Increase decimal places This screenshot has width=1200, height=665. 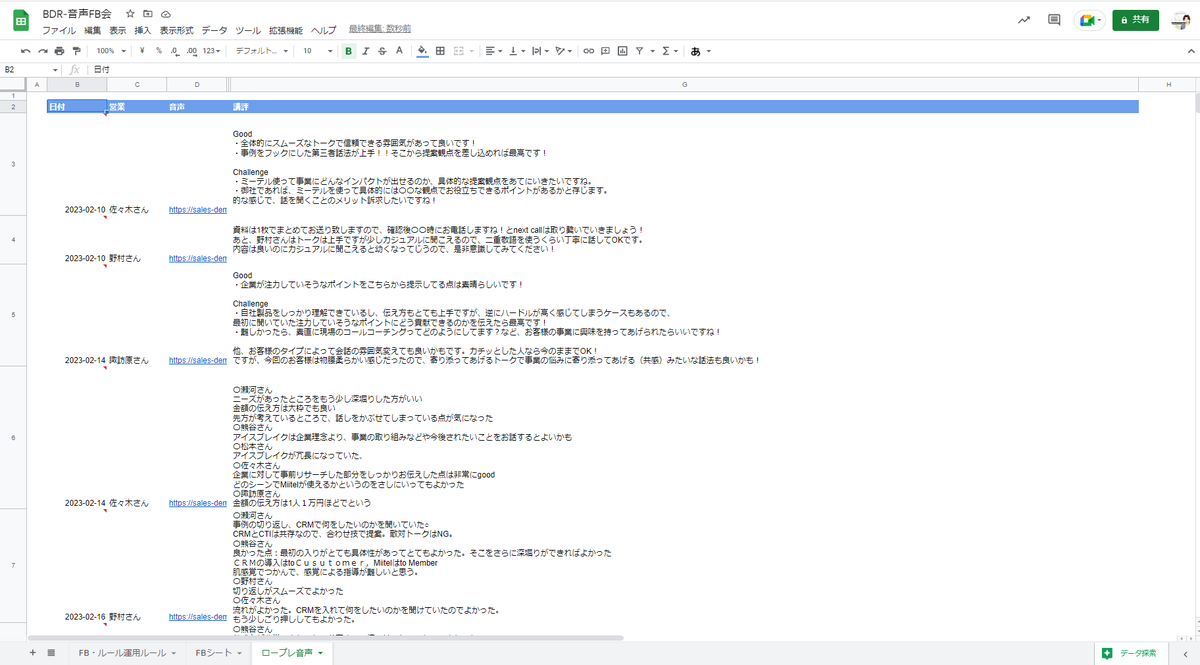coord(190,50)
